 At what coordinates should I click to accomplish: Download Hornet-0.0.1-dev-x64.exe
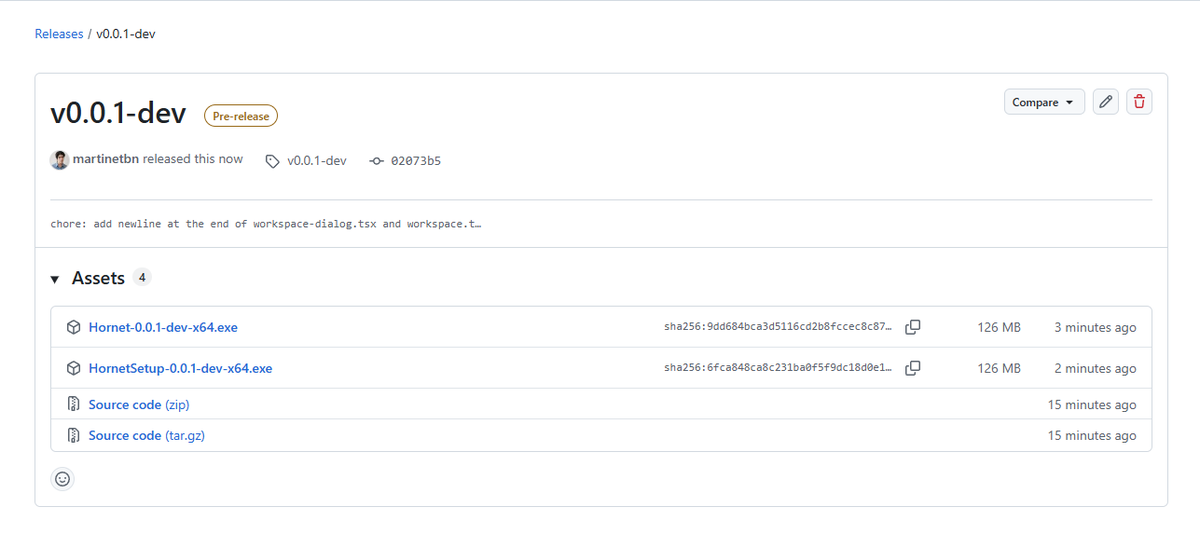163,327
